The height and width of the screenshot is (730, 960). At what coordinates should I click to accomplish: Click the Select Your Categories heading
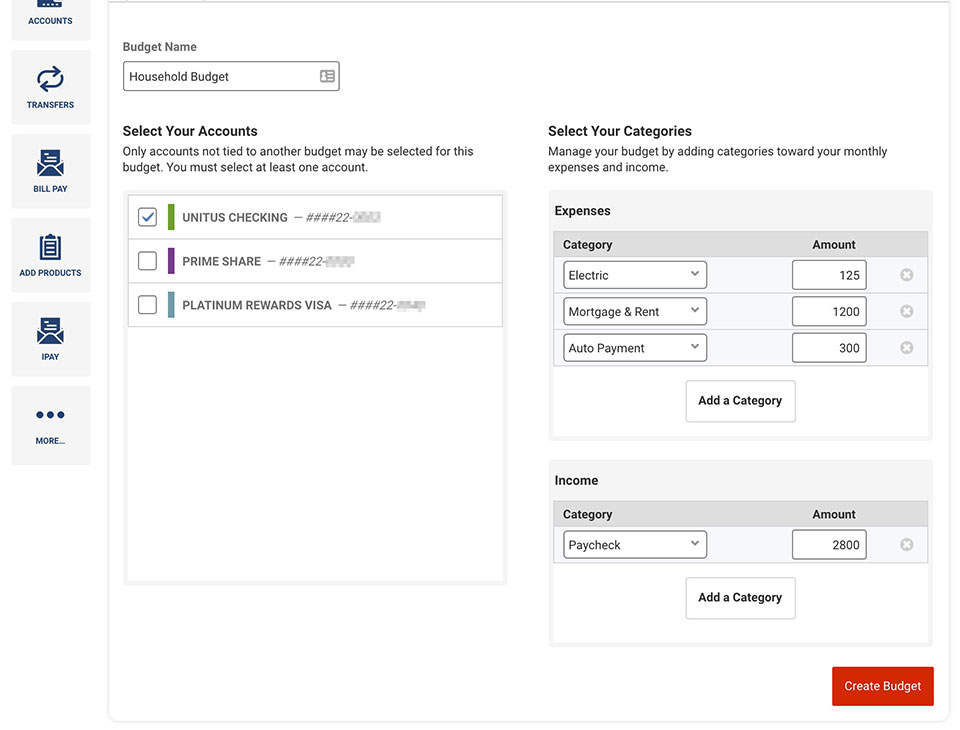[x=620, y=131]
